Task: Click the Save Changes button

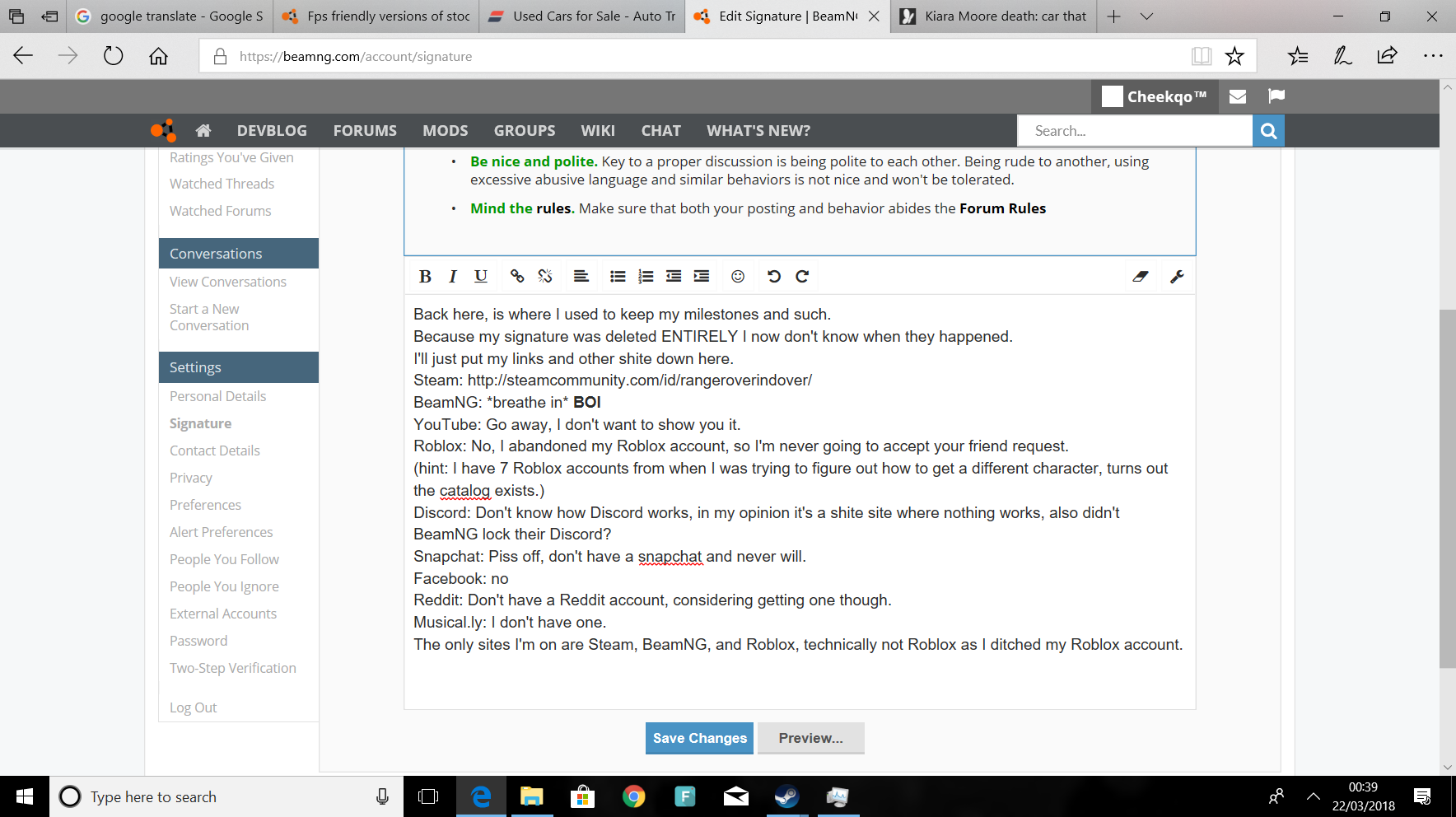Action: pyautogui.click(x=700, y=738)
